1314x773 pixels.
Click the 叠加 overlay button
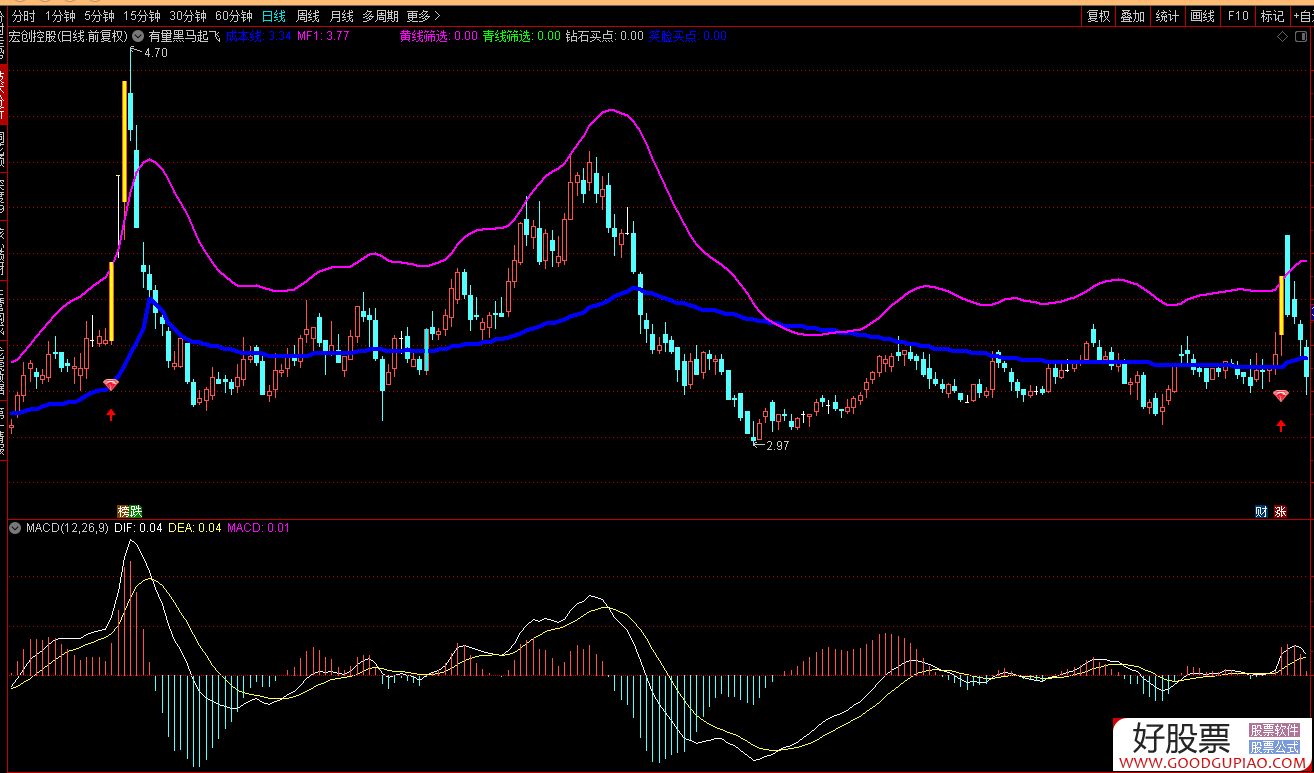tap(1133, 16)
